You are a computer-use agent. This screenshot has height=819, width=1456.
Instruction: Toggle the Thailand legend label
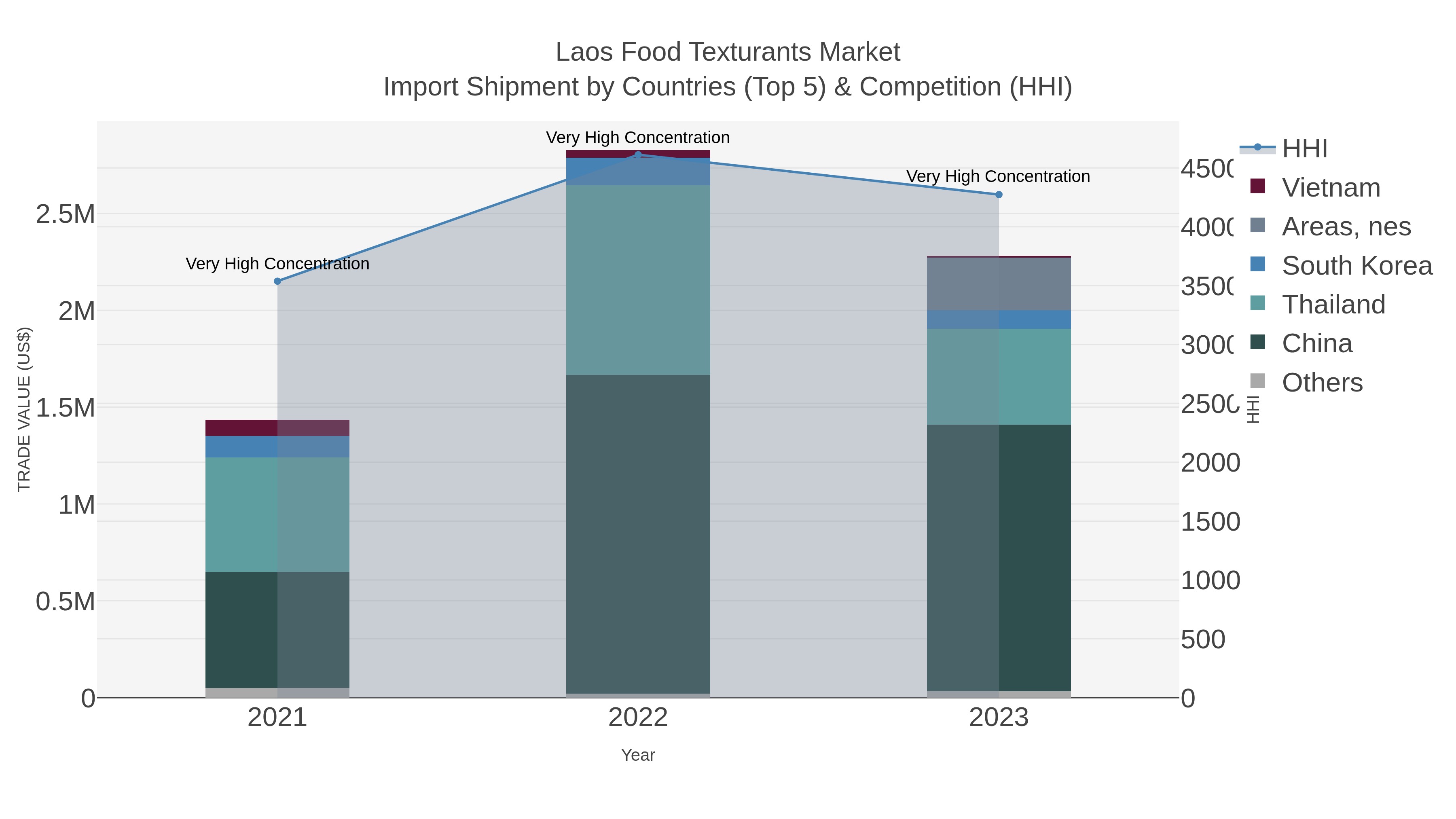pyautogui.click(x=1333, y=305)
